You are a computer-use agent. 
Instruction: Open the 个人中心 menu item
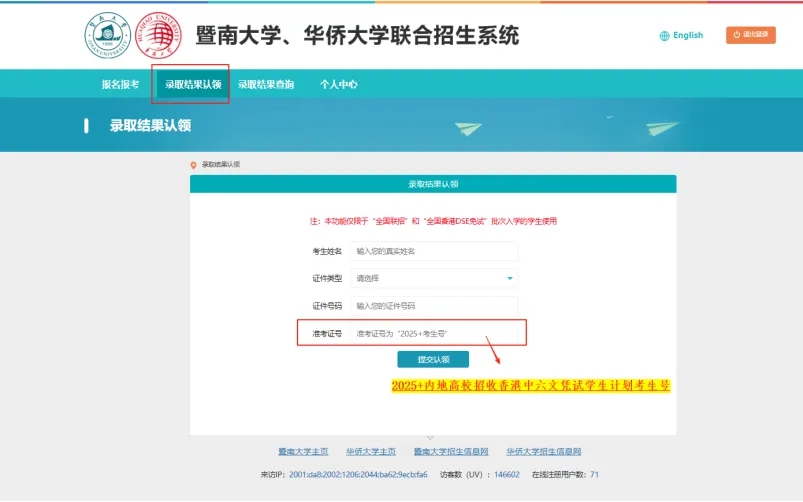coord(338,85)
